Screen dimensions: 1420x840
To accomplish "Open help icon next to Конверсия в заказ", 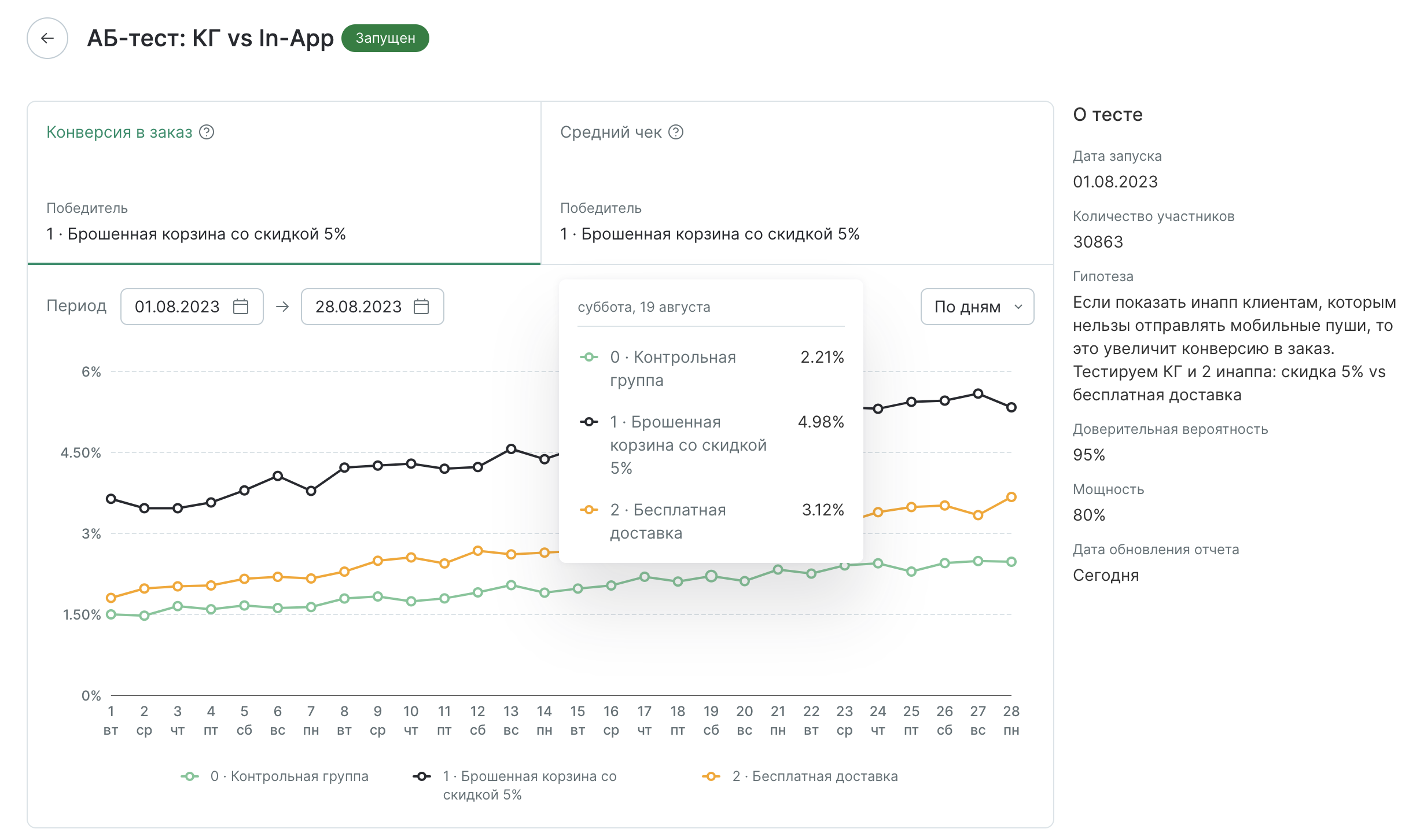I will (207, 132).
